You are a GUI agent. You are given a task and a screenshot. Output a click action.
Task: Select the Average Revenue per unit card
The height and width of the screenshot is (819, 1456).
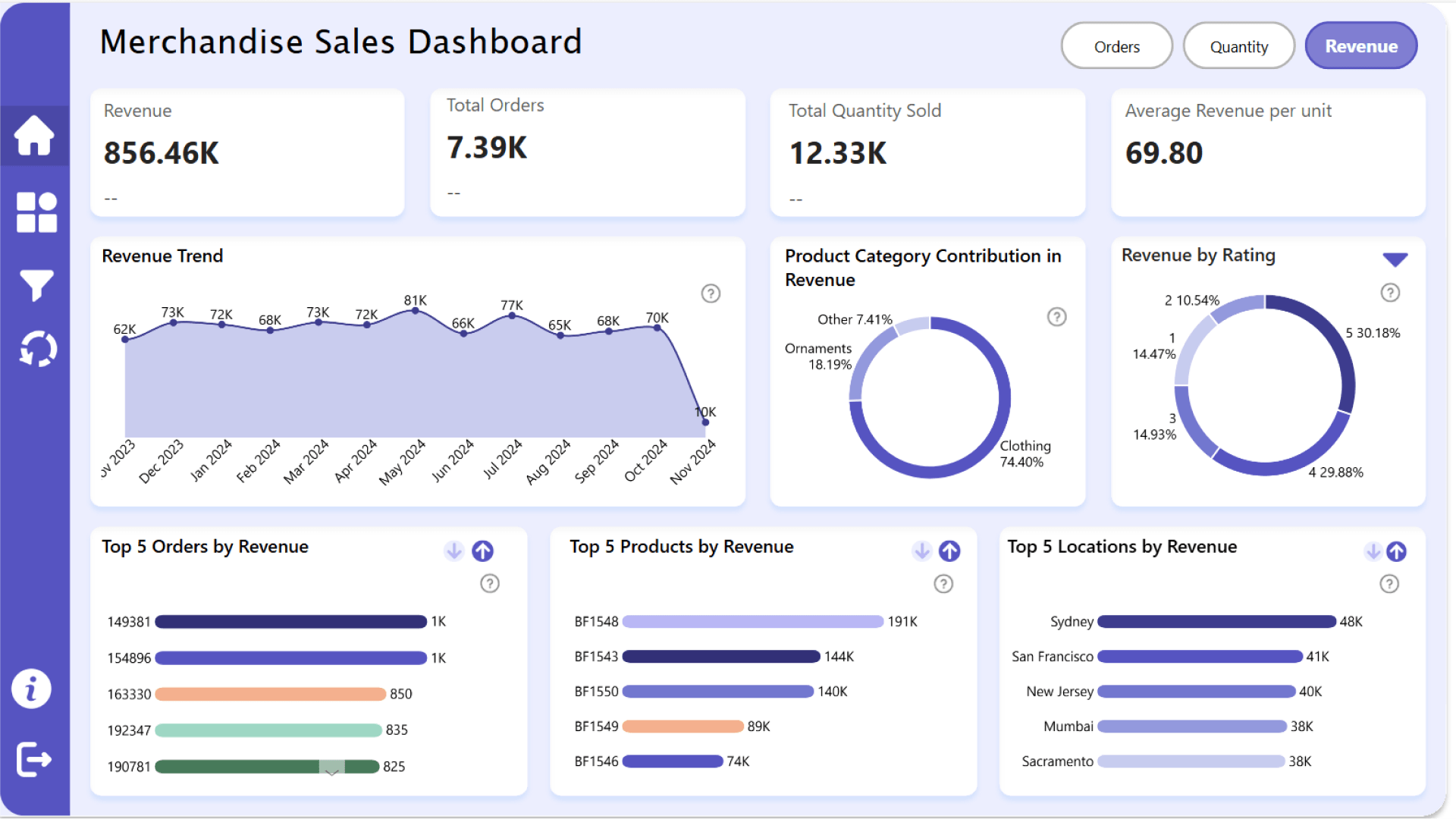click(1268, 153)
